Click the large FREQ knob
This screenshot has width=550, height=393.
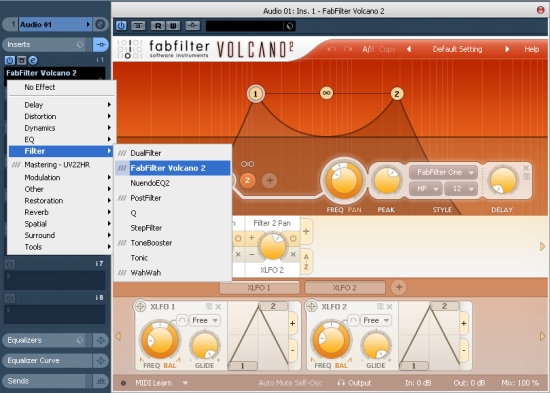pos(344,180)
